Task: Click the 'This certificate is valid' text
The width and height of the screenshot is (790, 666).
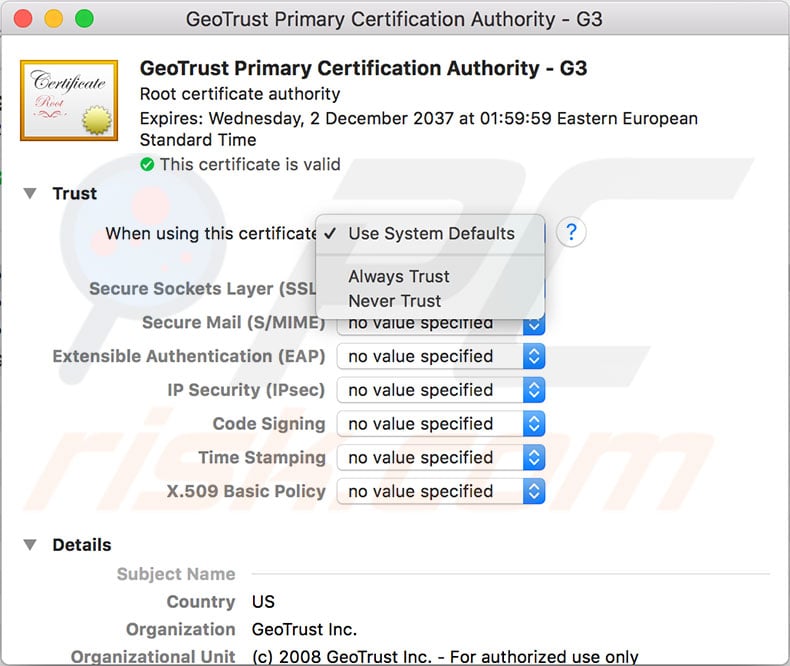Action: pos(250,164)
